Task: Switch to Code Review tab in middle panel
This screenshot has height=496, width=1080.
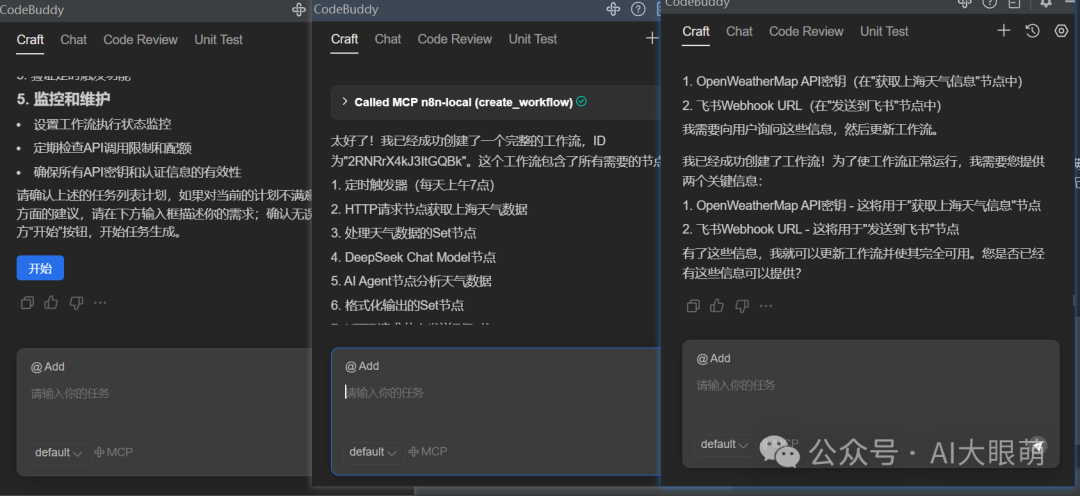Action: pos(455,39)
